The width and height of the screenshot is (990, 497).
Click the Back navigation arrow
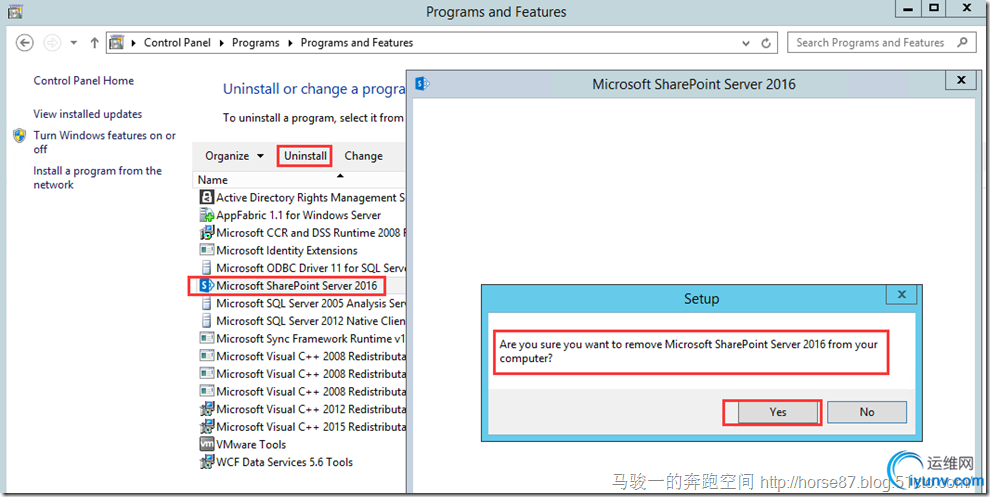click(x=24, y=43)
